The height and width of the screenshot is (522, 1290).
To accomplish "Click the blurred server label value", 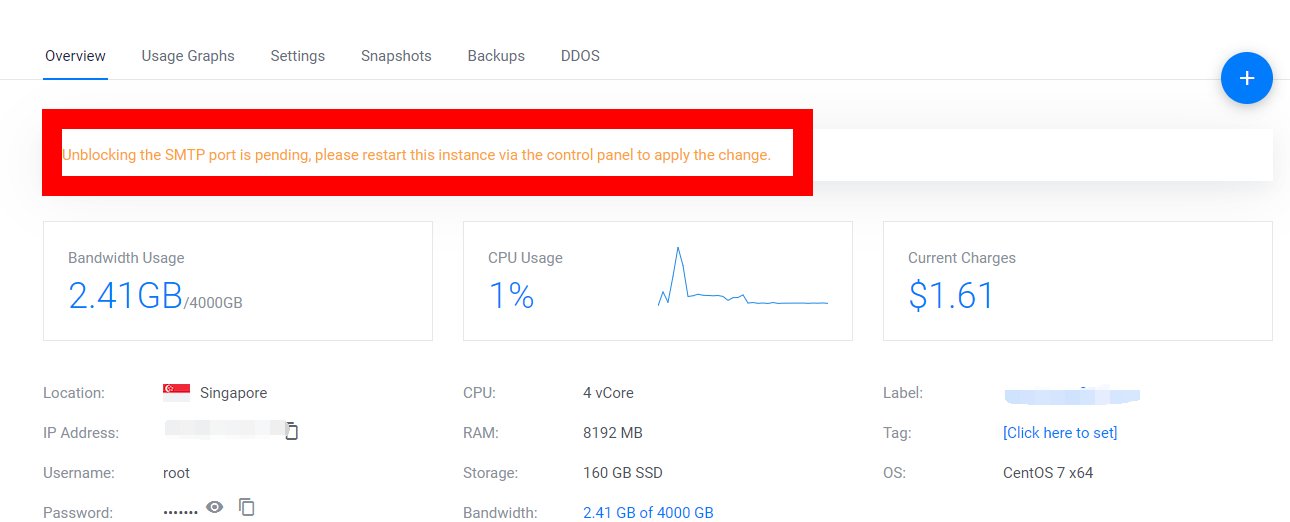I will 1072,393.
